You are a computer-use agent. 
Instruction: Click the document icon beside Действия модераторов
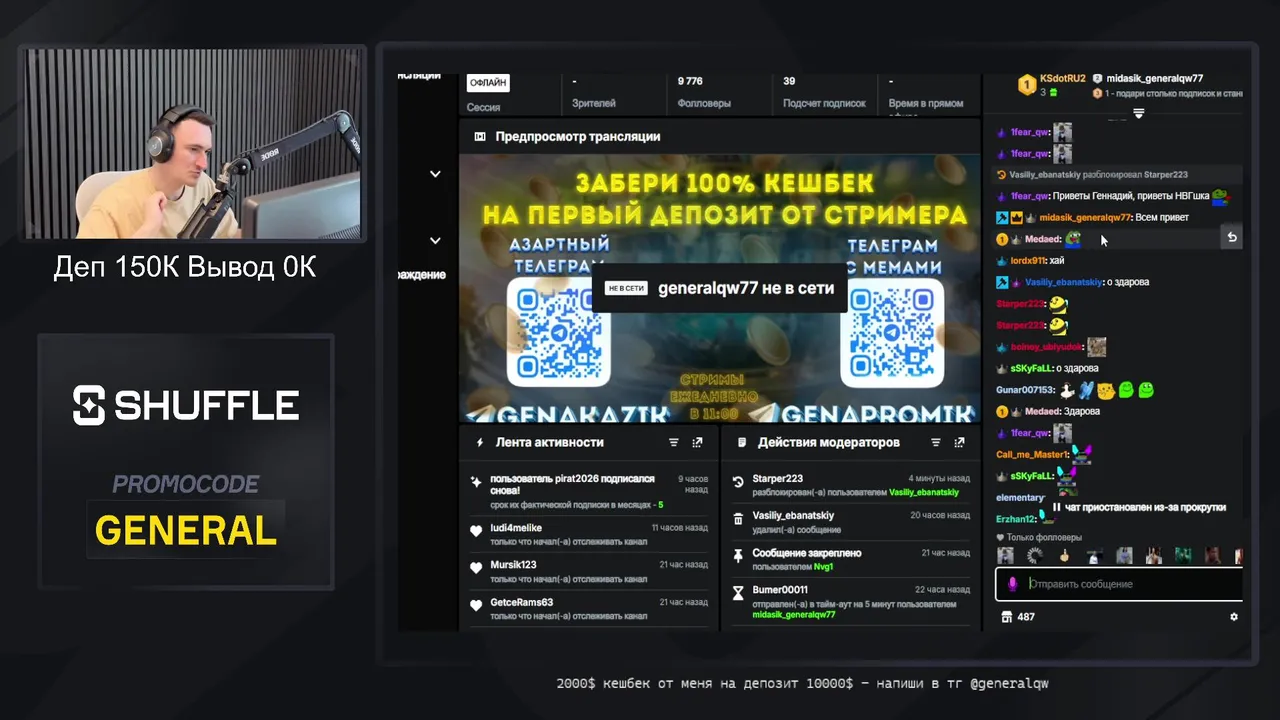tap(742, 442)
